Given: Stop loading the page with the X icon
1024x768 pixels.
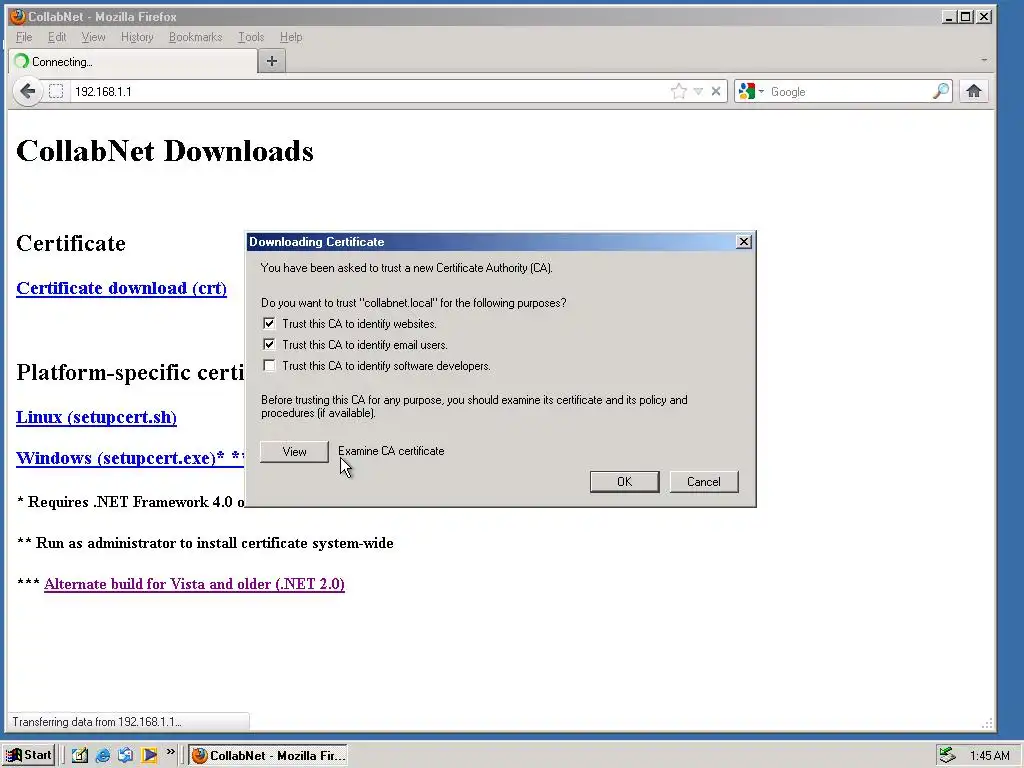Looking at the screenshot, I should [716, 91].
